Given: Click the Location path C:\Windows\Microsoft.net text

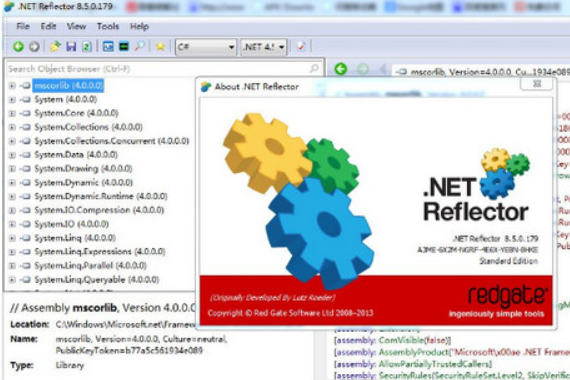Looking at the screenshot, I should [x=125, y=324].
